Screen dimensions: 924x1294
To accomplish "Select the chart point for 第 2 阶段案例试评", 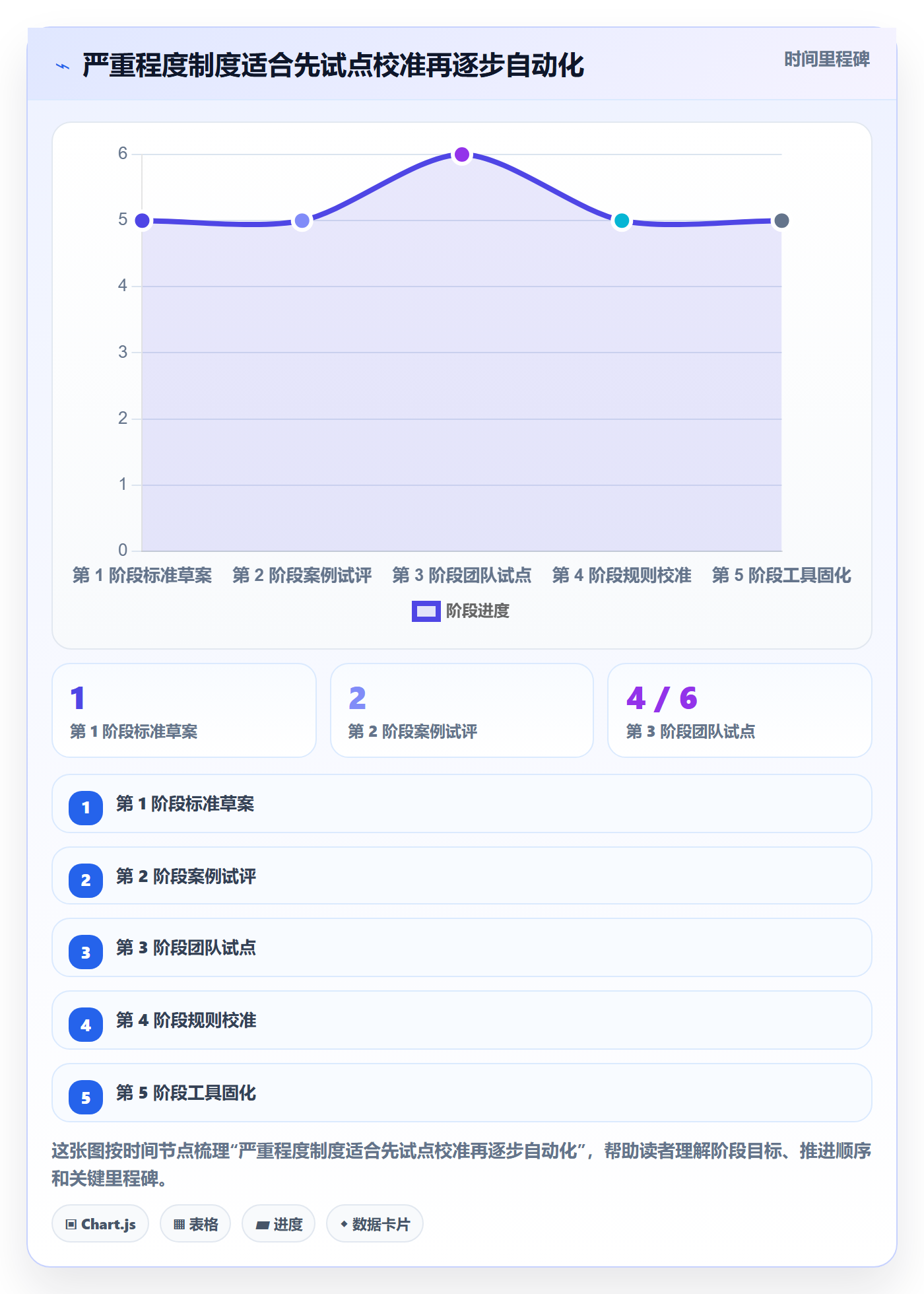I will pos(302,221).
